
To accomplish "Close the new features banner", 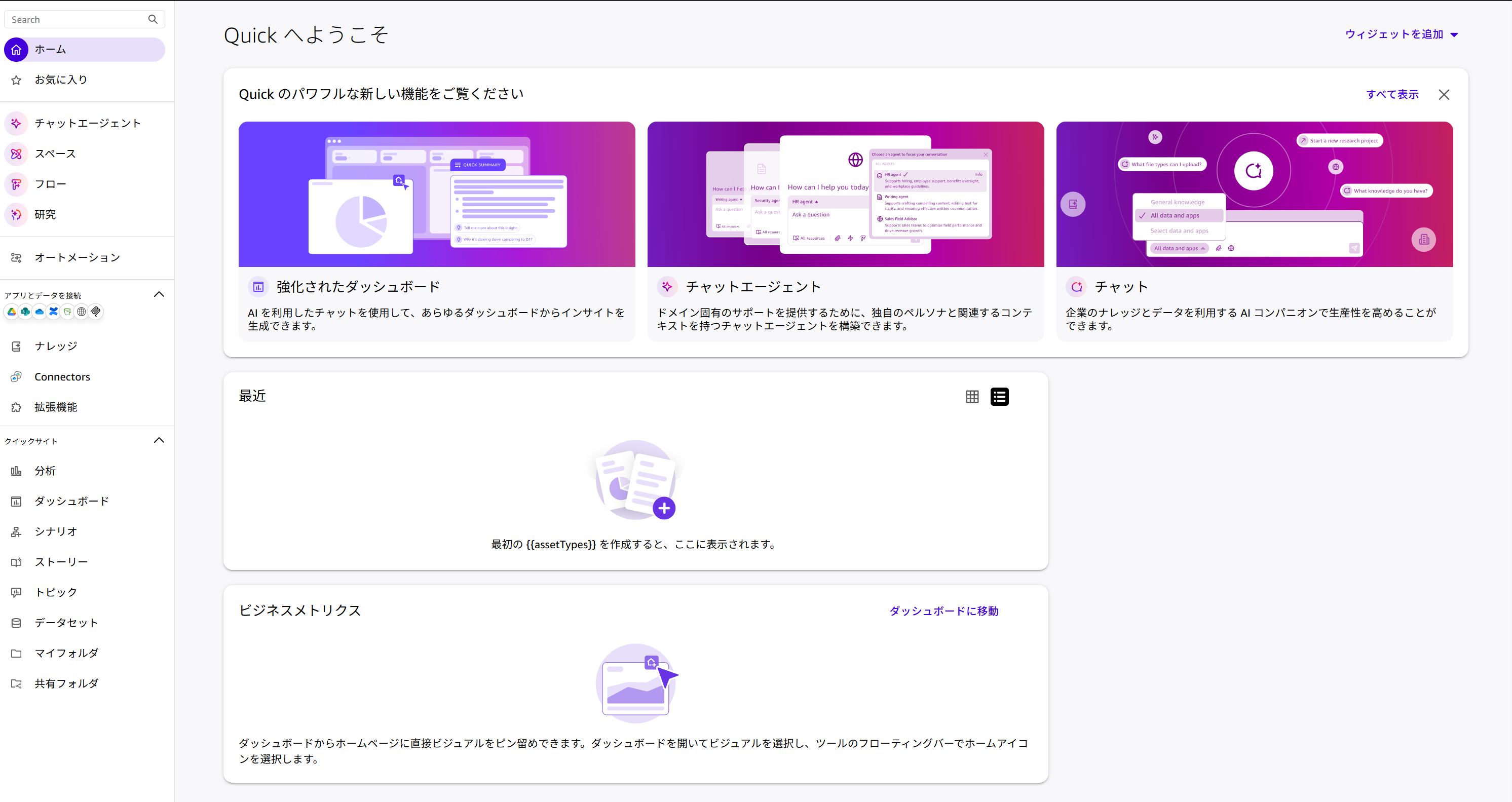I will pyautogui.click(x=1444, y=94).
